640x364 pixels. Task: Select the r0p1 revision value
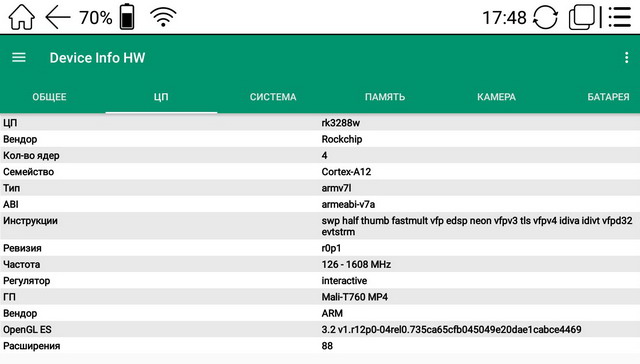pos(331,248)
